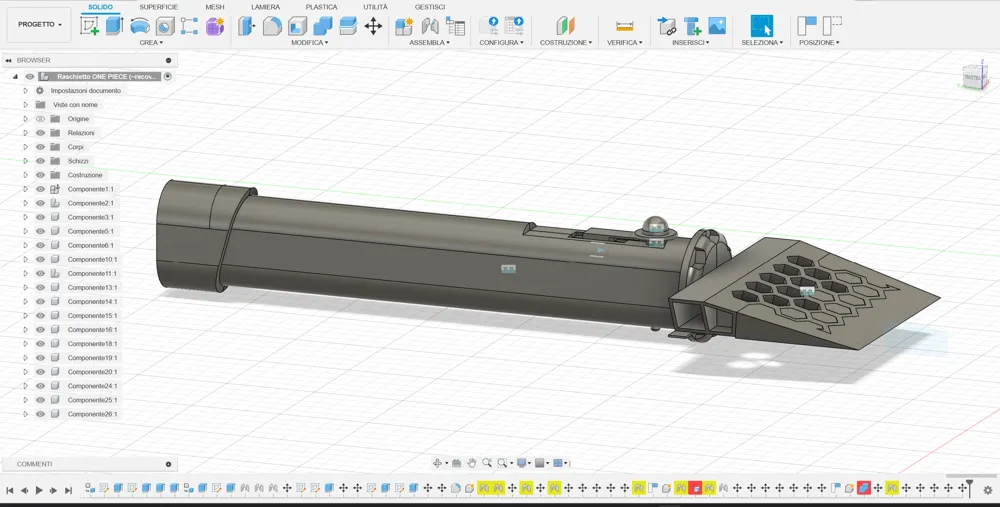This screenshot has width=1000, height=507.
Task: Collapse the BROWSER panel arrows
Action: click(8, 60)
